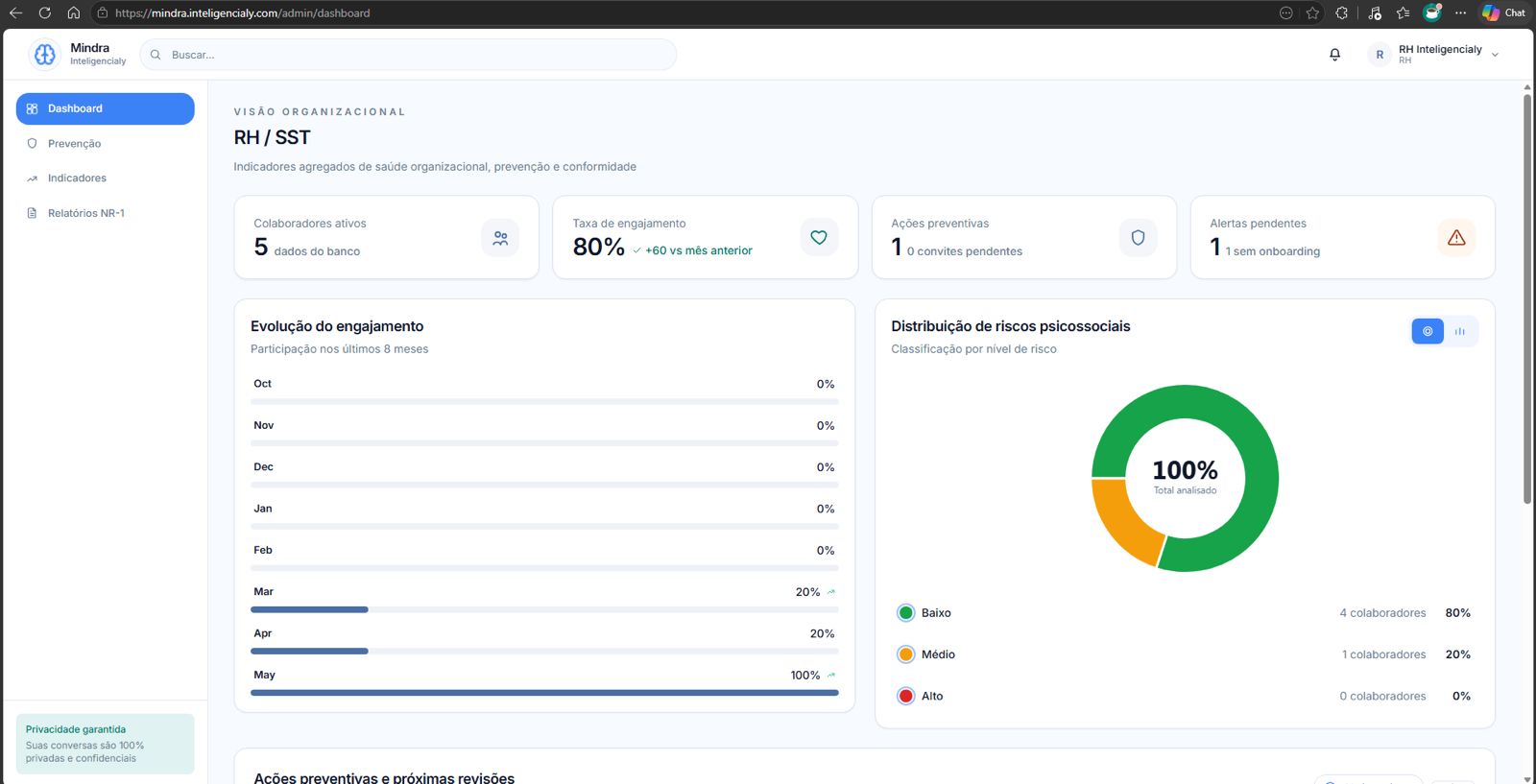Open browser settings and more menu
This screenshot has width=1536, height=784.
(x=1460, y=12)
